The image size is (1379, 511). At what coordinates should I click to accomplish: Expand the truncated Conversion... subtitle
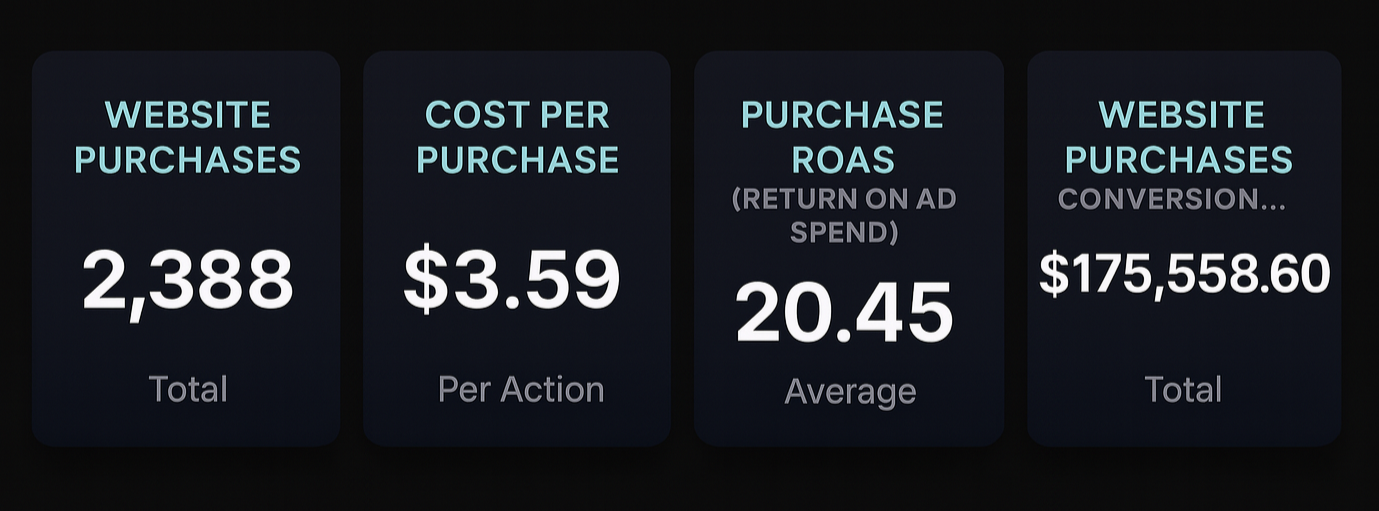point(1172,199)
